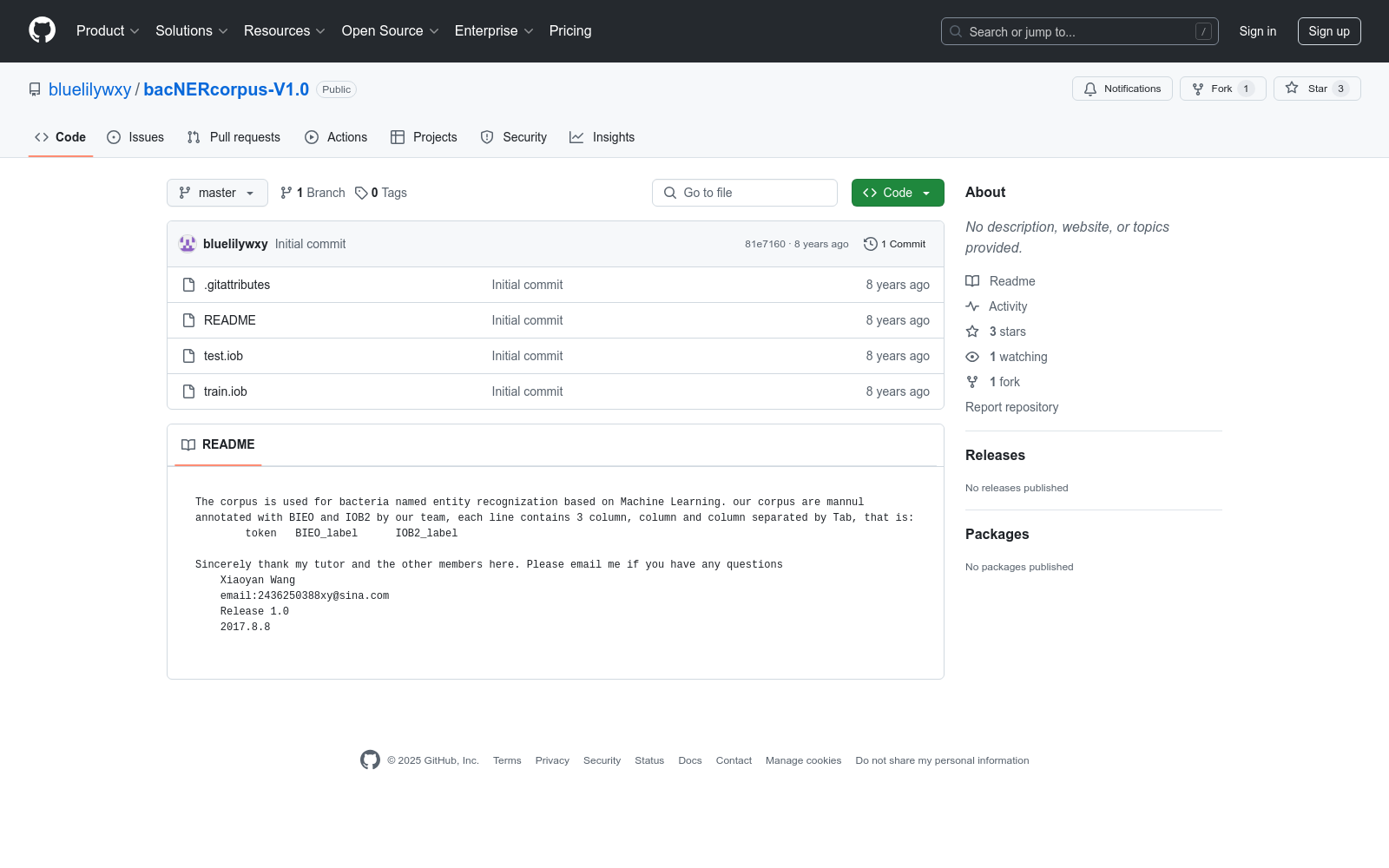Switch to the Issues tab
Image resolution: width=1389 pixels, height=868 pixels.
tap(135, 137)
